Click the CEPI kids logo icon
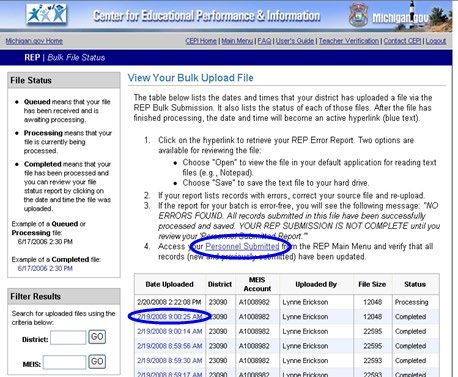 point(47,14)
